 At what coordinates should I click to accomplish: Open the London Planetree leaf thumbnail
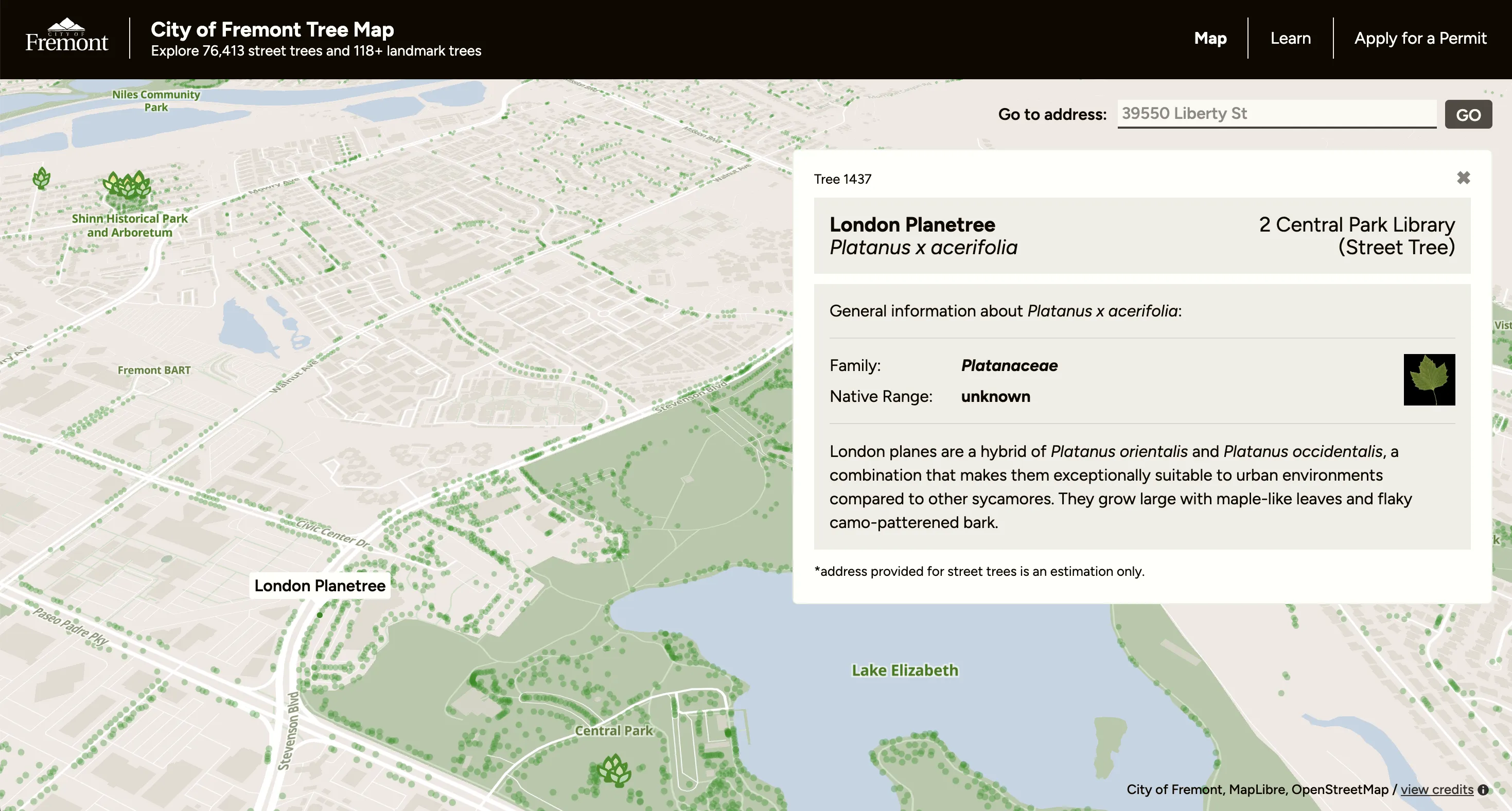pyautogui.click(x=1429, y=380)
